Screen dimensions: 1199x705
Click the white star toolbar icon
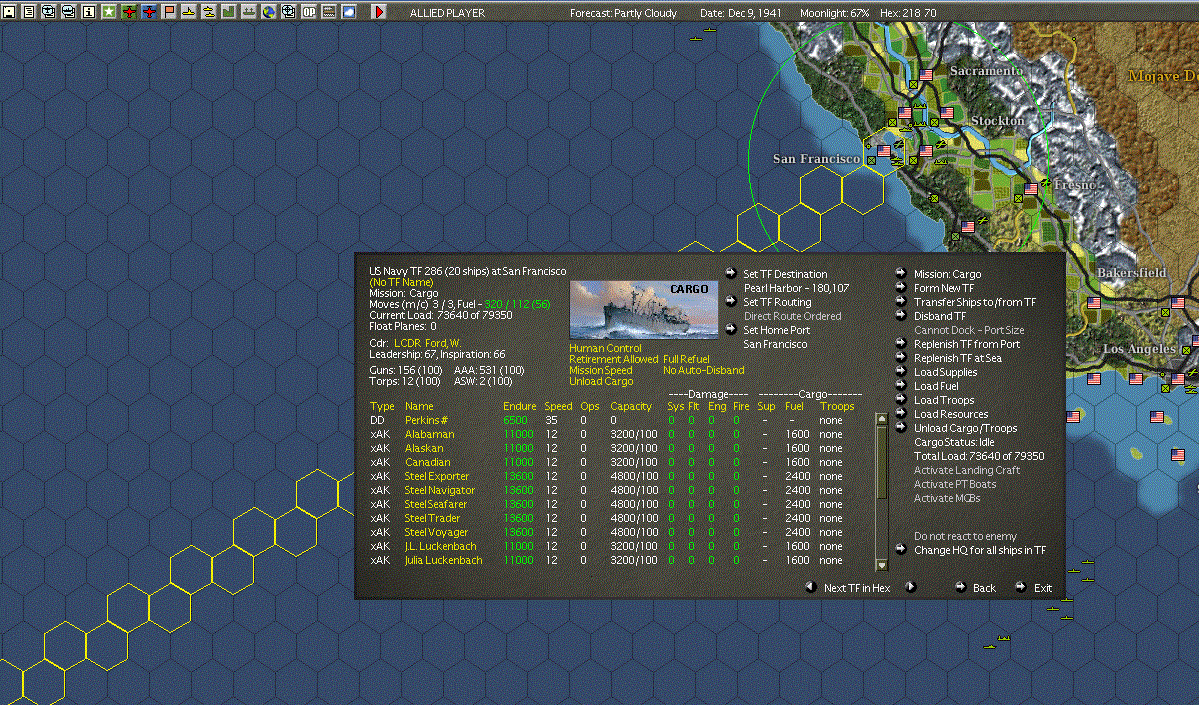tap(109, 12)
